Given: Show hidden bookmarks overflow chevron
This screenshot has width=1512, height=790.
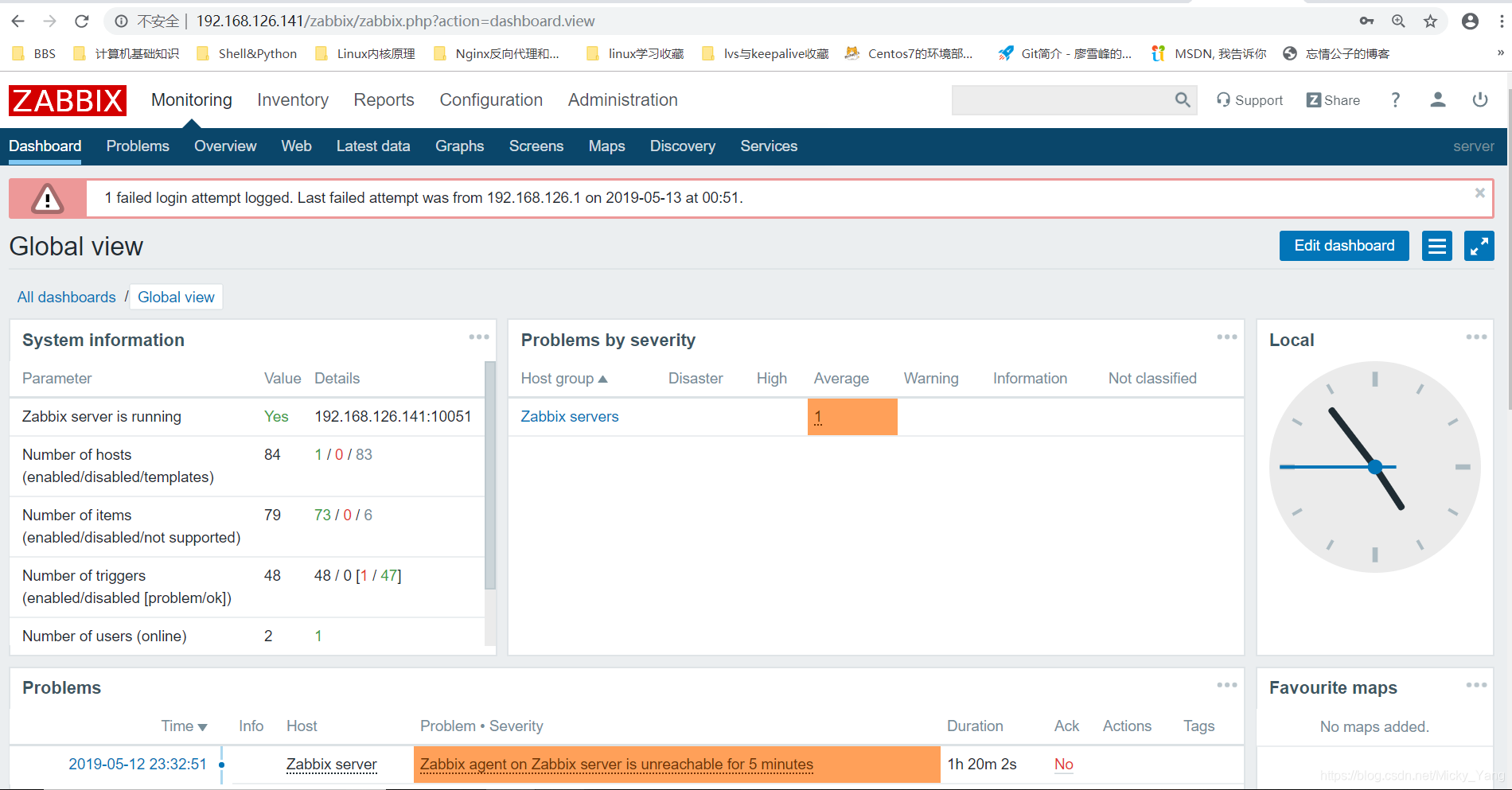Looking at the screenshot, I should 1500,53.
